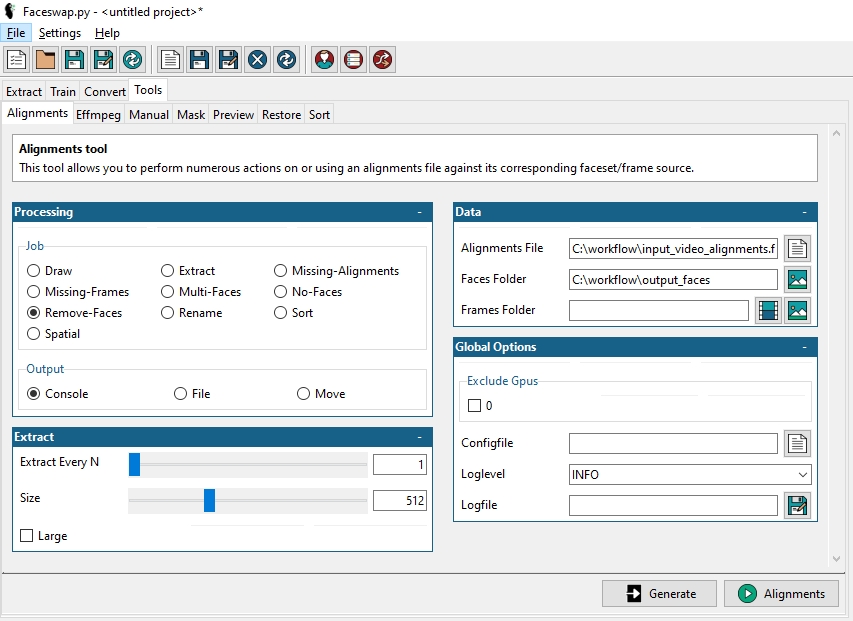Choose Logfile save location icon
The image size is (853, 621).
pos(797,505)
